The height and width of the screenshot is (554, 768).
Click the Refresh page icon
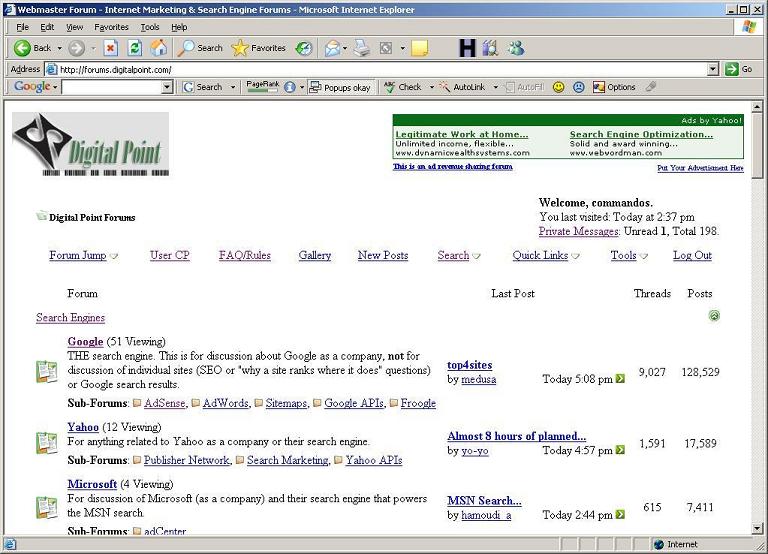(135, 48)
